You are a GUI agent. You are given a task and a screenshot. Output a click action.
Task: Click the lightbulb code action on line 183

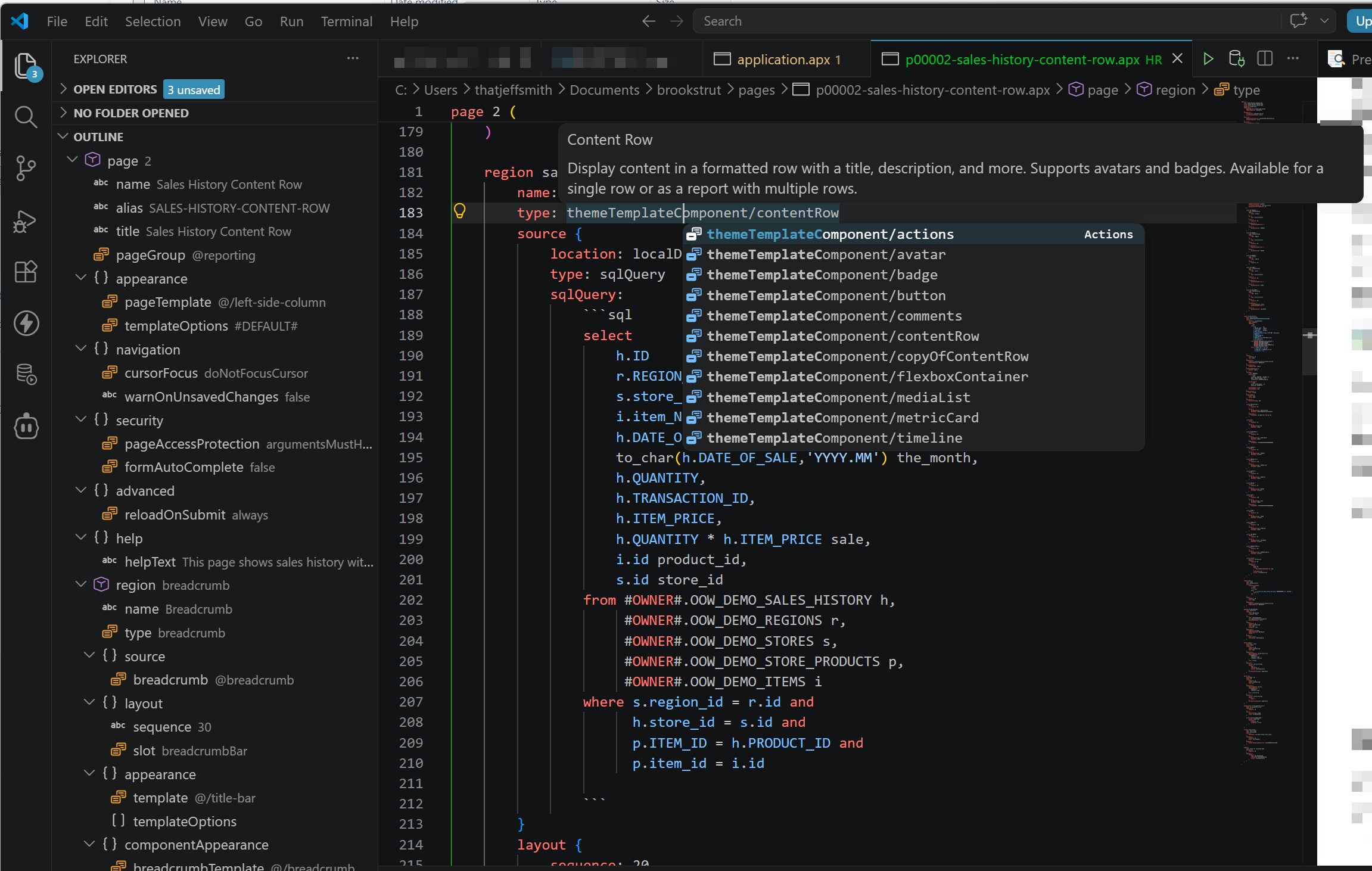coord(459,211)
